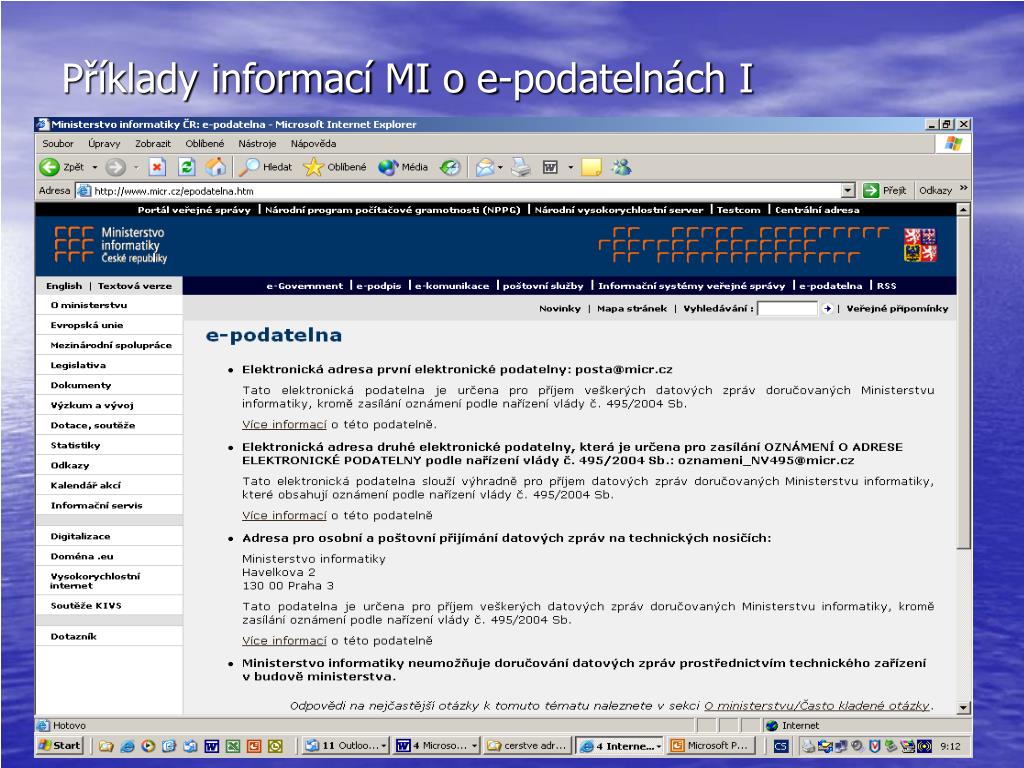1024x768 pixels.
Task: Click the Print icon in toolbar
Action: (x=520, y=168)
